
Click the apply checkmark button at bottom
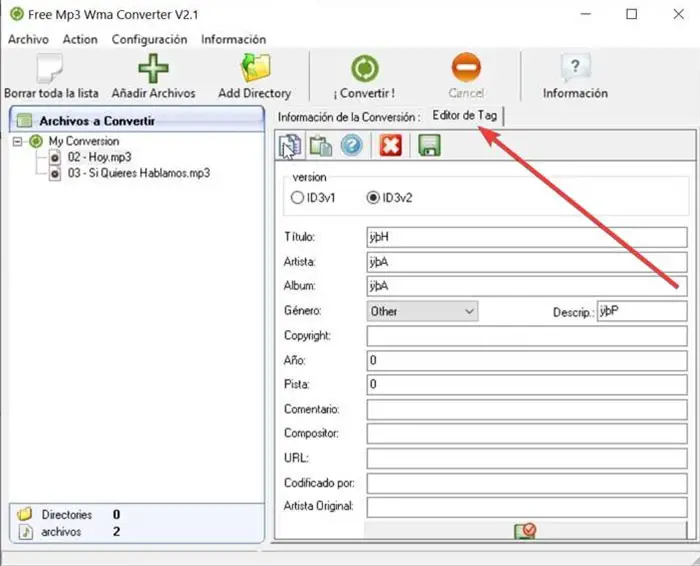coord(525,530)
